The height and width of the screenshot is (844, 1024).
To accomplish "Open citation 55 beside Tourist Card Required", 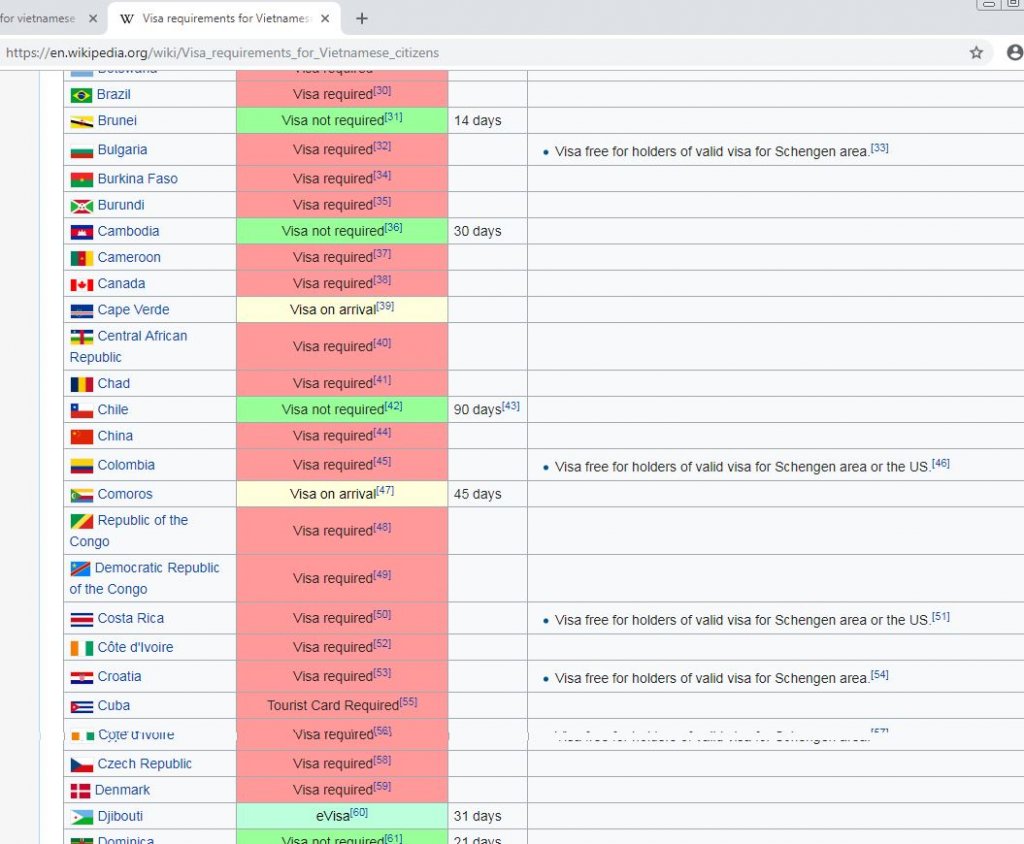I will click(408, 702).
